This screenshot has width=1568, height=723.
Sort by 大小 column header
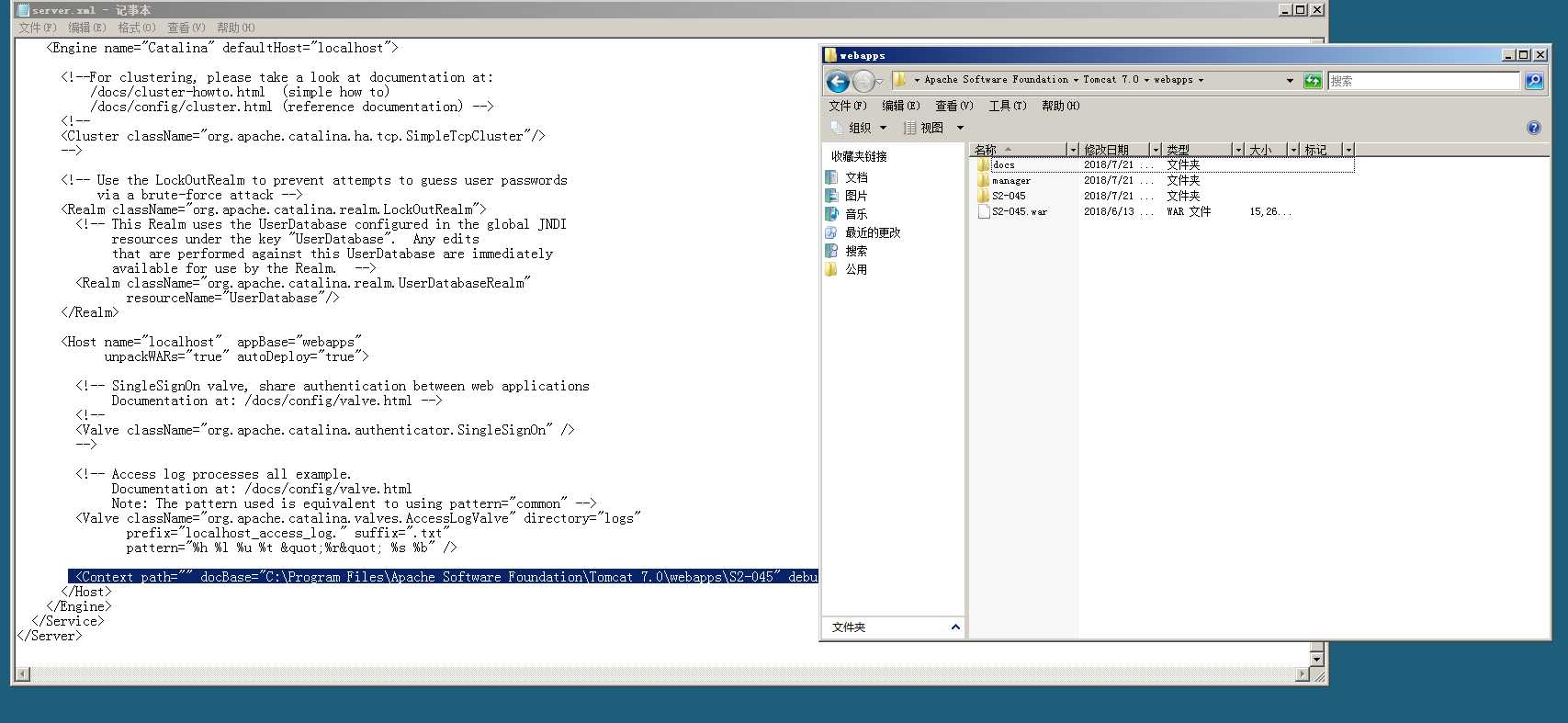1266,149
